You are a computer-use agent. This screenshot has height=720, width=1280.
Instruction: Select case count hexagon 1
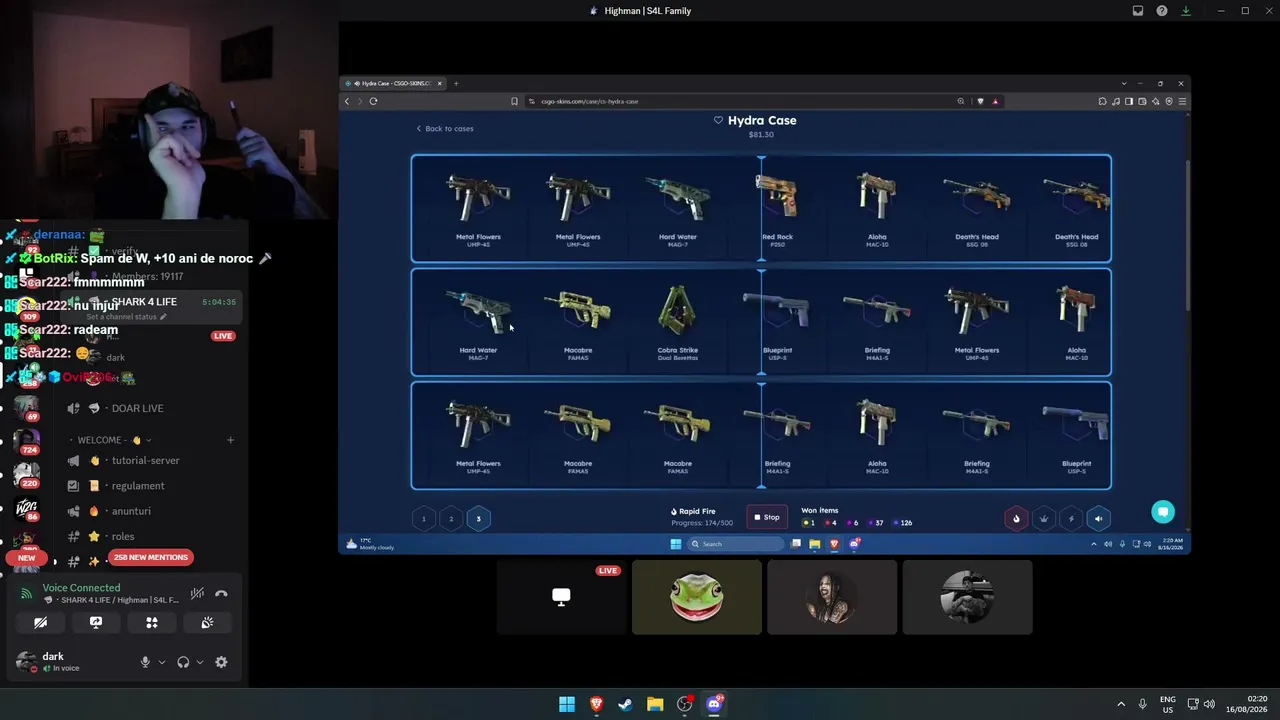point(424,519)
